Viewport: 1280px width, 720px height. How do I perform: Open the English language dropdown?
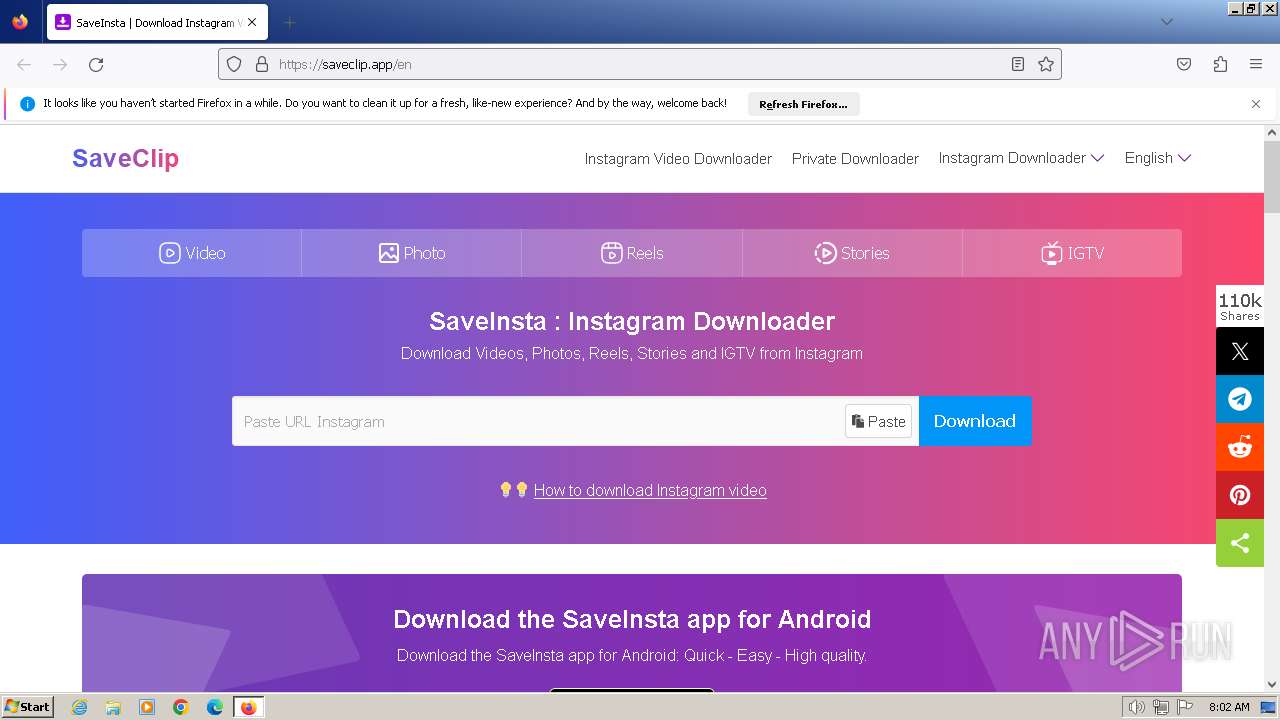[x=1158, y=158]
